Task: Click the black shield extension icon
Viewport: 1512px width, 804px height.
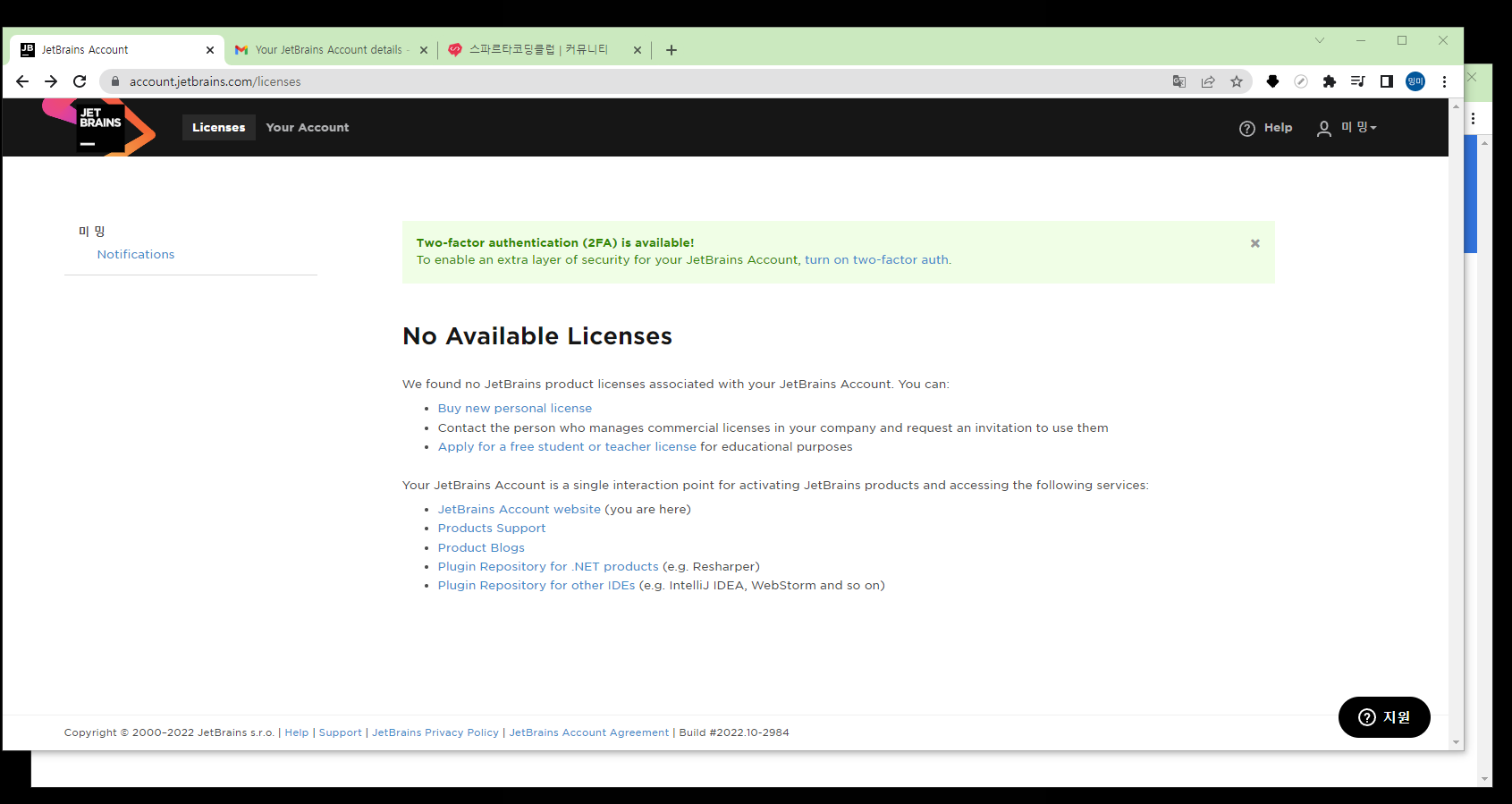Action: point(1272,81)
